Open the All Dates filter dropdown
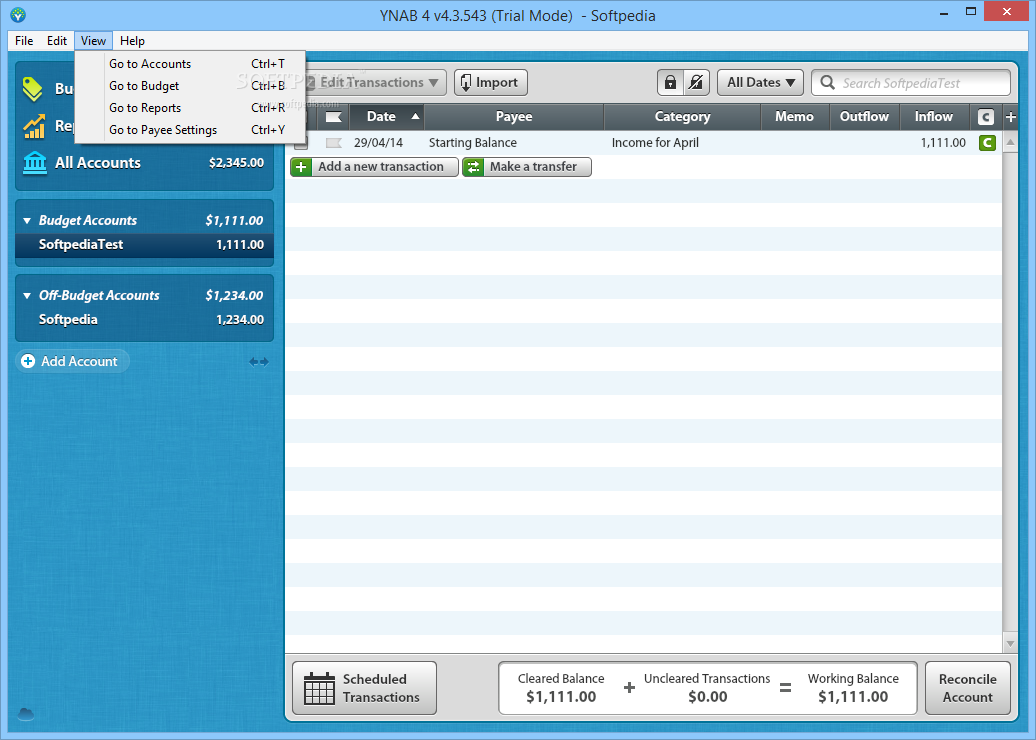 pyautogui.click(x=760, y=83)
